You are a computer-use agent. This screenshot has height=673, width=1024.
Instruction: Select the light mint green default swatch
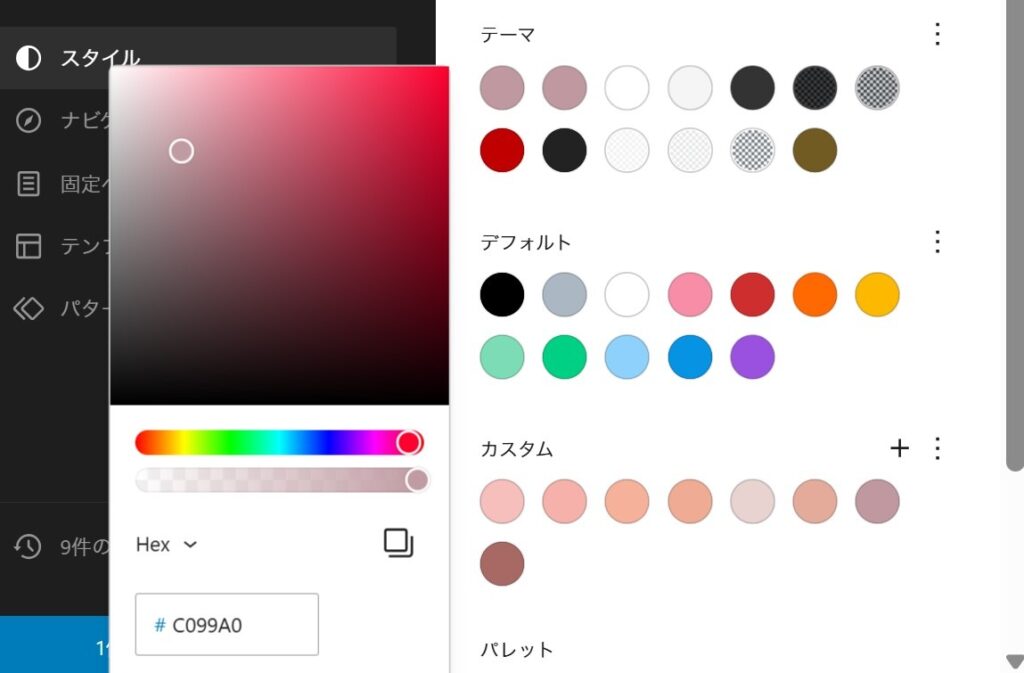click(x=502, y=357)
